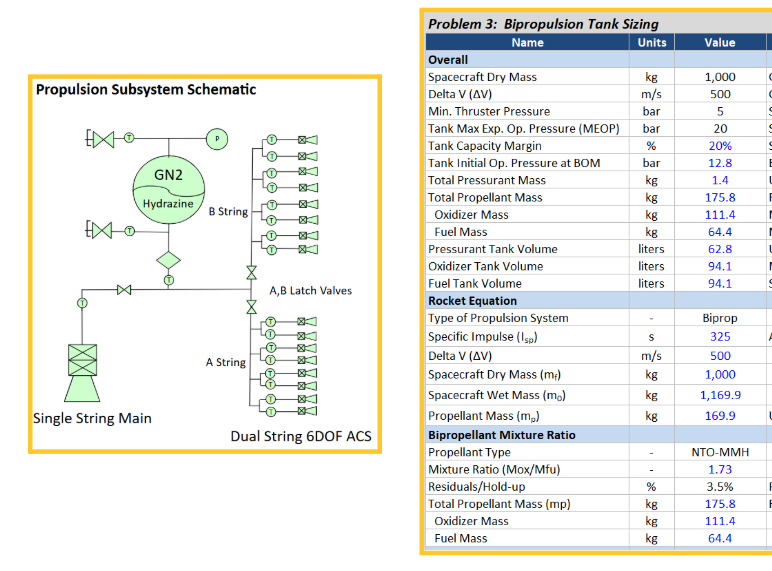The height and width of the screenshot is (571, 772).
Task: Click the Tank Capacity Margin 20% cell
Action: point(720,146)
